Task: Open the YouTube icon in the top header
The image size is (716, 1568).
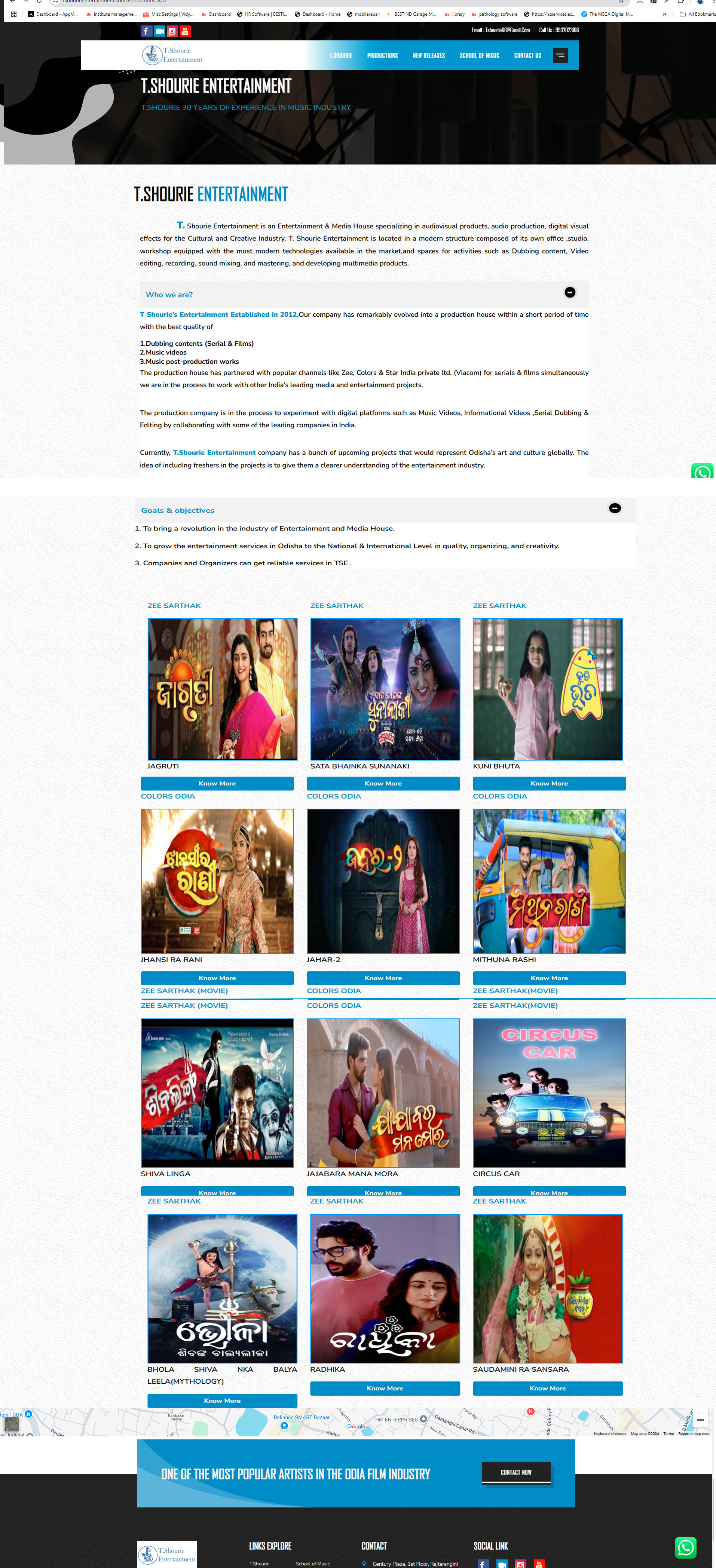Action: (x=185, y=31)
